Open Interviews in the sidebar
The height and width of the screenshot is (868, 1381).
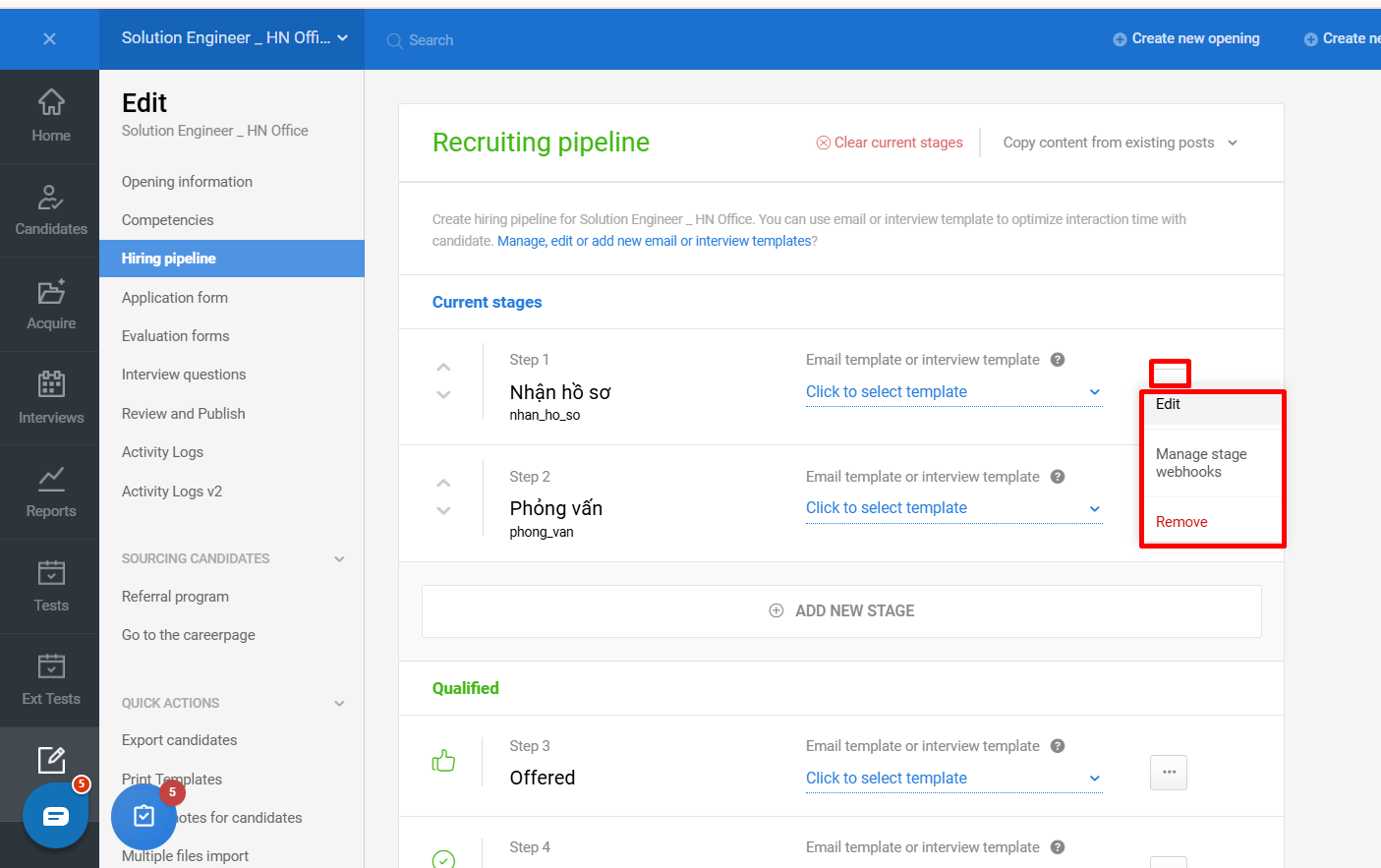coord(50,398)
